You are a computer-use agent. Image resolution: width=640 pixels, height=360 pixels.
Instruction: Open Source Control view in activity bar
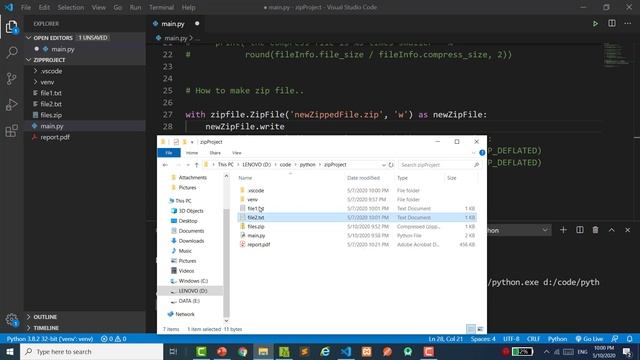pyautogui.click(x=11, y=78)
